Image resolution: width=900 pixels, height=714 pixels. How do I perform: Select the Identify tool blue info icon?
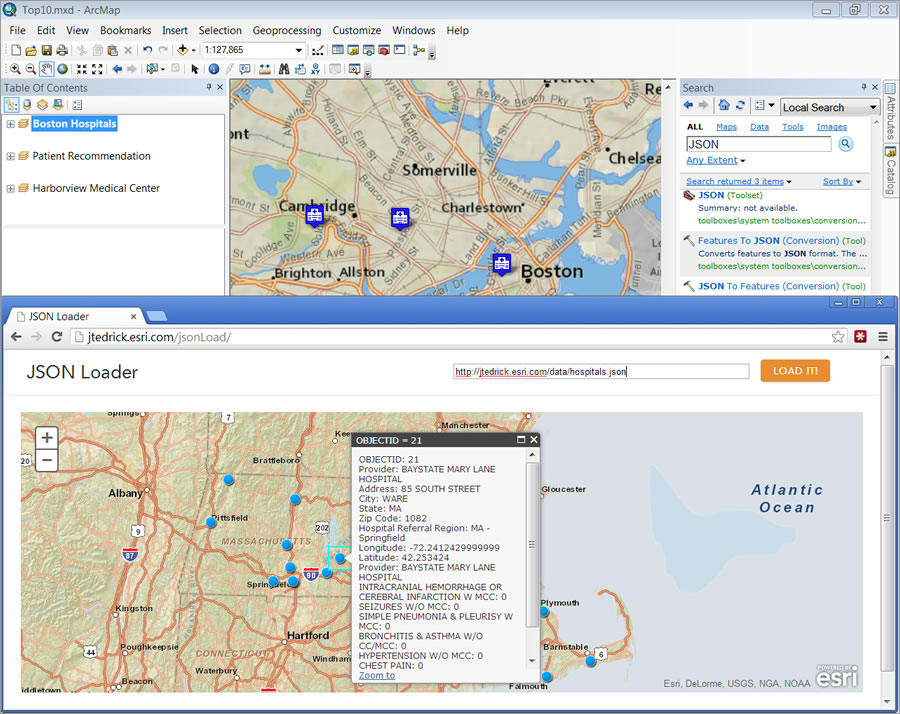(x=214, y=69)
